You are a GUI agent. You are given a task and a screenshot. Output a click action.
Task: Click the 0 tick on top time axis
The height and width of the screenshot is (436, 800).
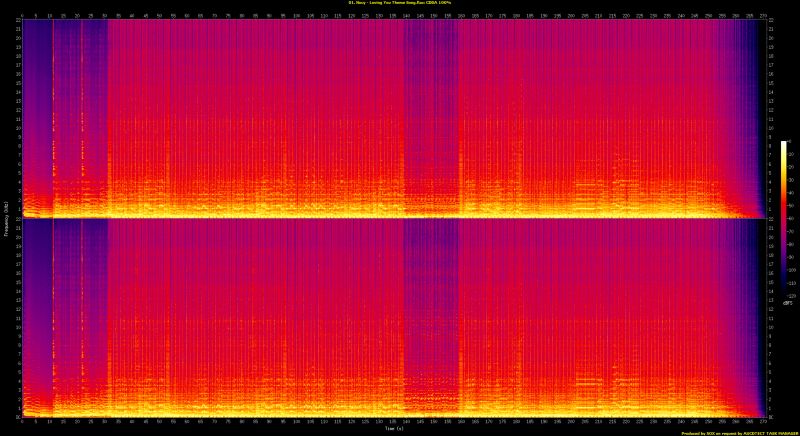[x=22, y=15]
